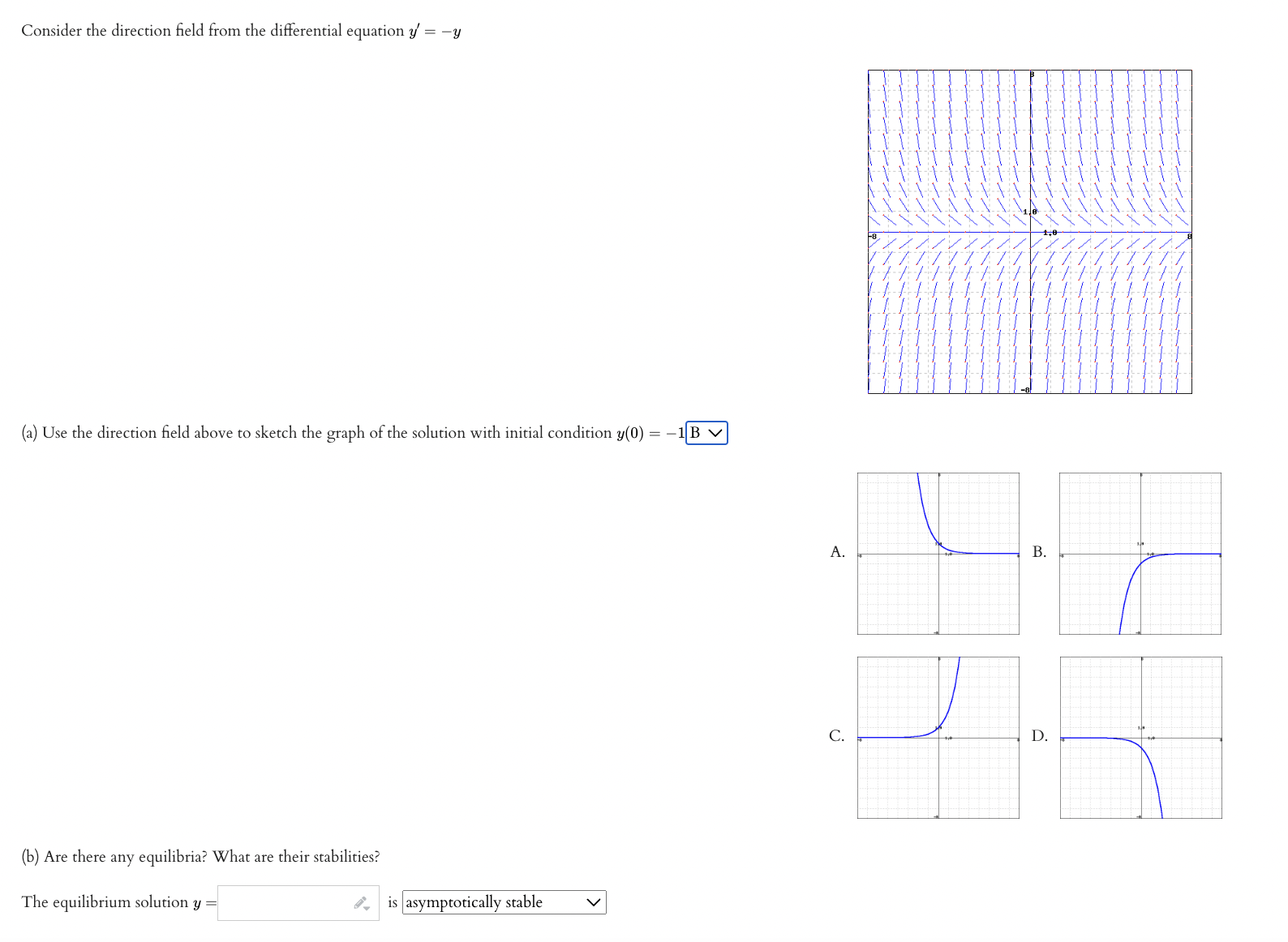
Task: Click the 1.0 tick label on graph B
Action: pyautogui.click(x=1141, y=544)
